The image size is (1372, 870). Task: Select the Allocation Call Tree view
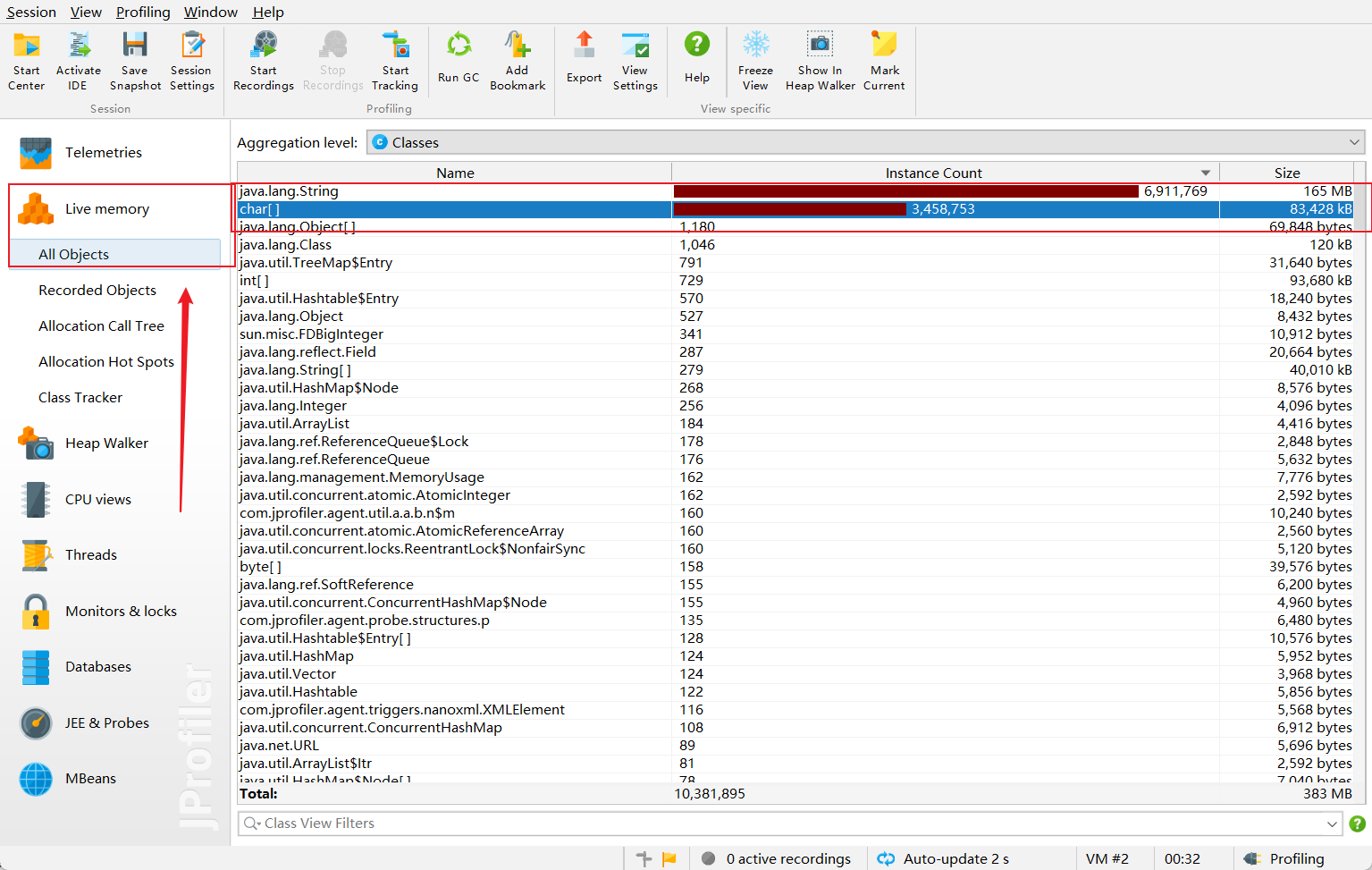[x=101, y=326]
